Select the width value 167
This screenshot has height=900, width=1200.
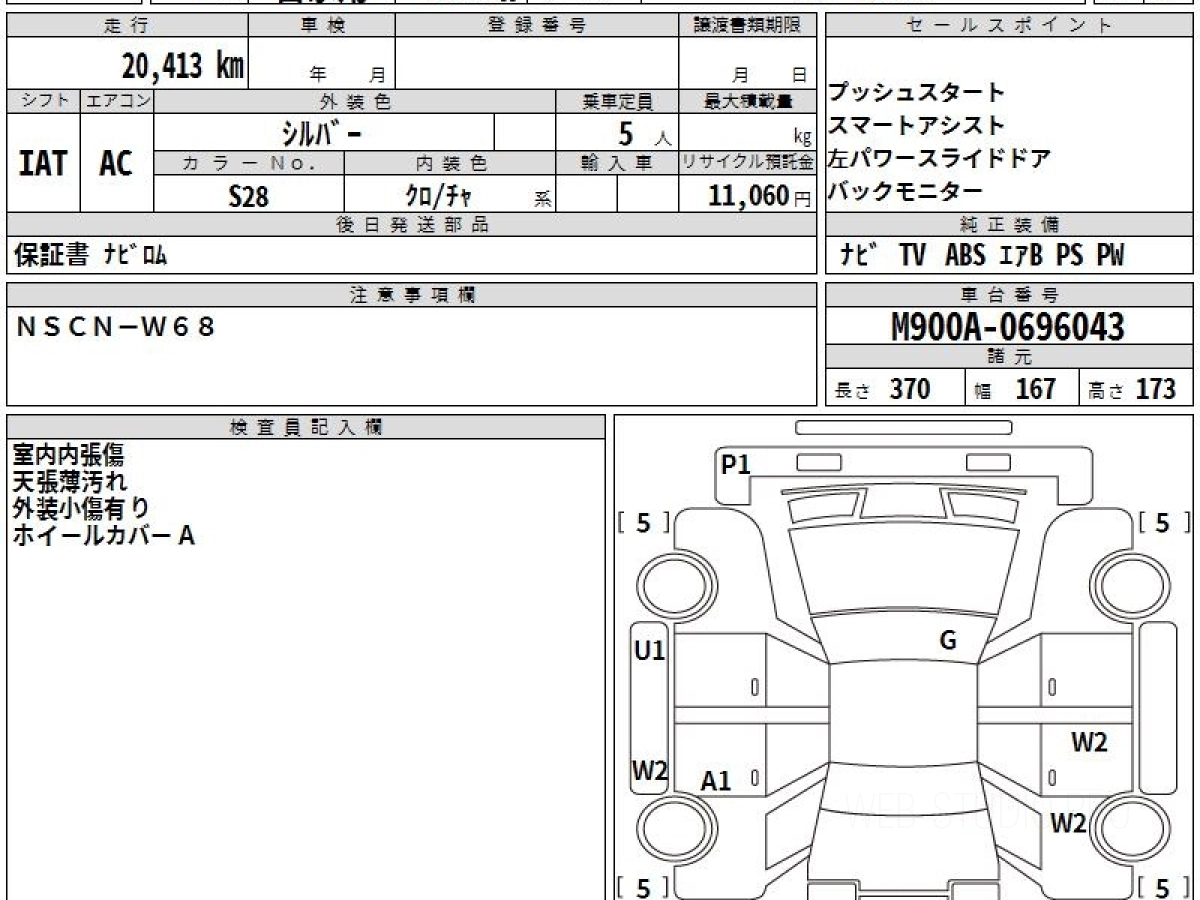coord(1036,389)
